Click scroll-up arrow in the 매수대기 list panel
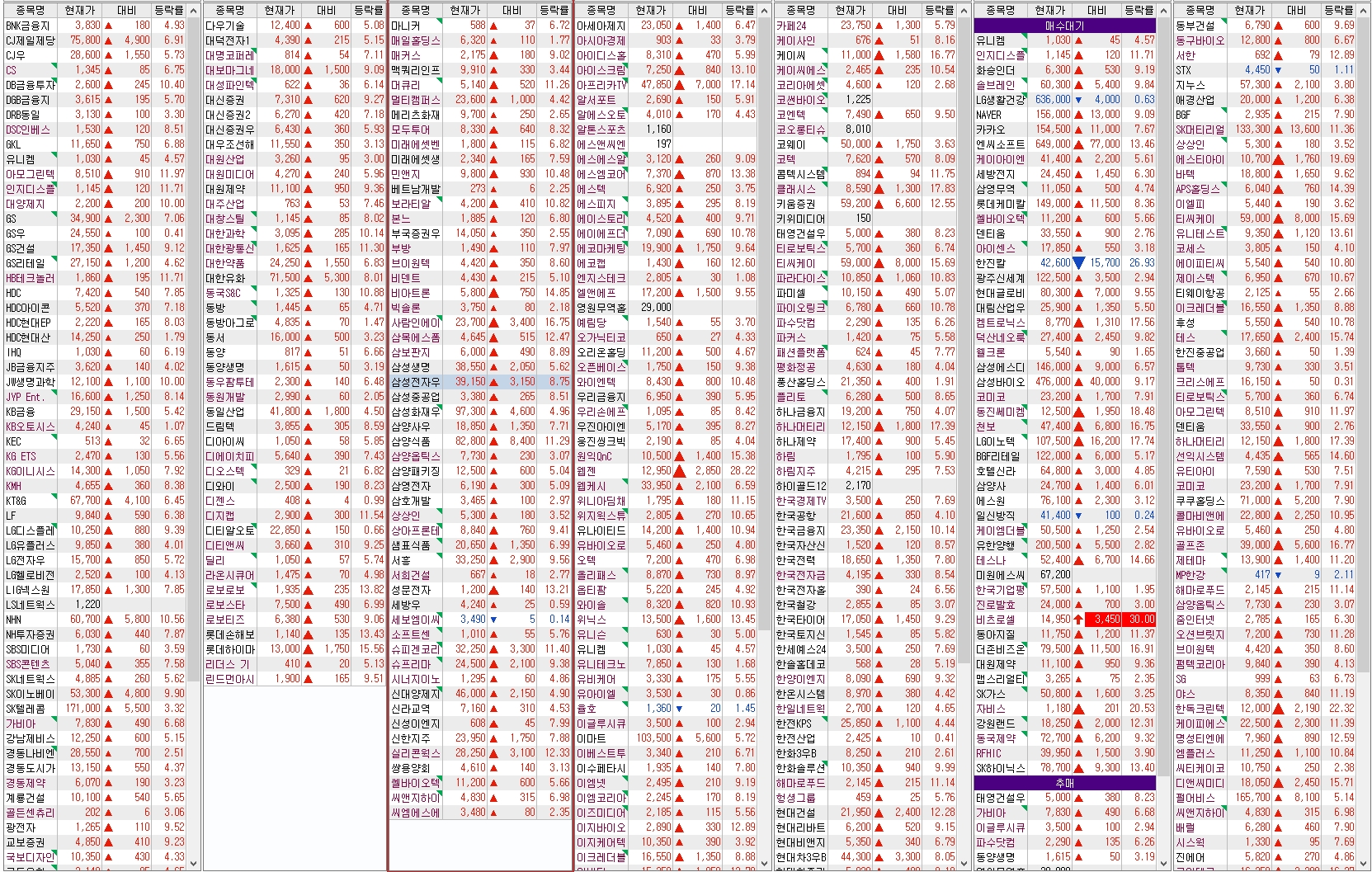The image size is (1372, 872). click(x=1163, y=11)
